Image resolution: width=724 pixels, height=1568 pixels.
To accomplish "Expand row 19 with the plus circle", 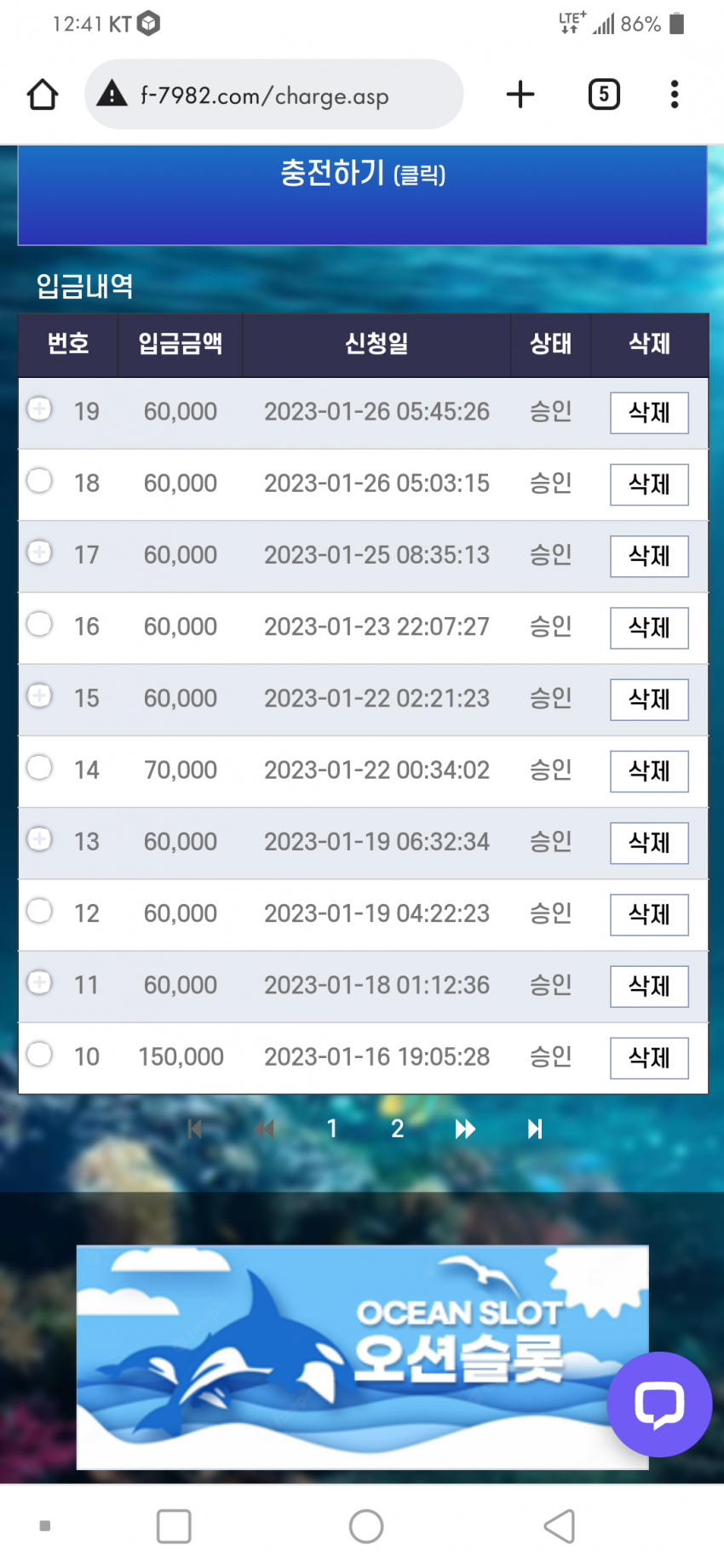I will tap(39, 409).
